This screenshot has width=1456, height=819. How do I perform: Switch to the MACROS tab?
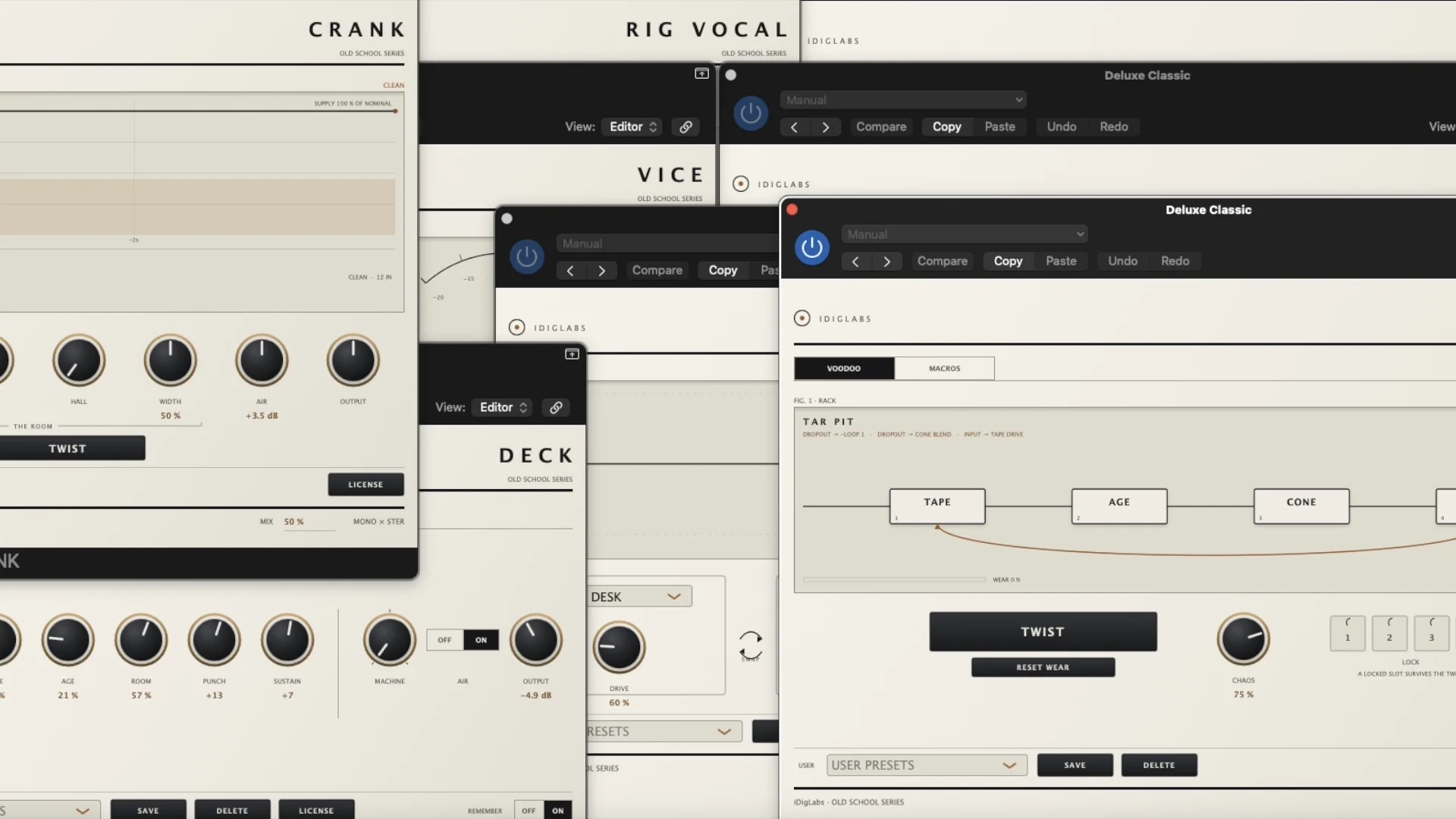[944, 369]
